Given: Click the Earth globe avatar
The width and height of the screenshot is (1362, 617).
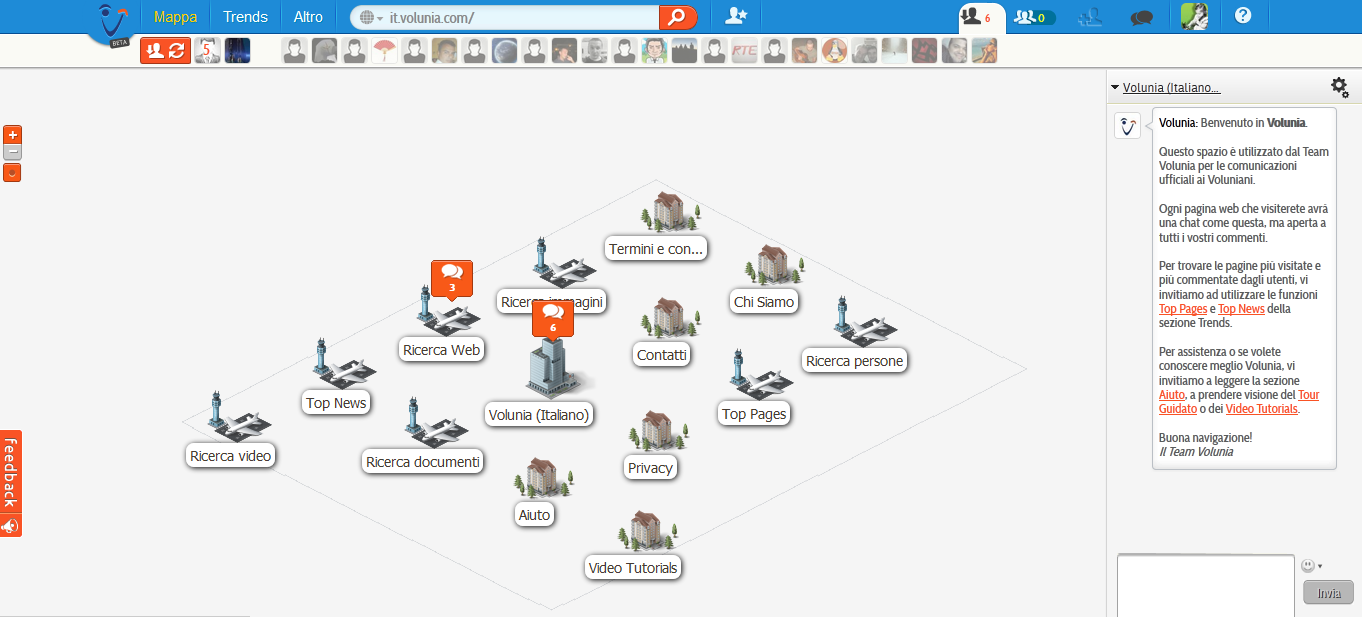Looking at the screenshot, I should coord(504,51).
